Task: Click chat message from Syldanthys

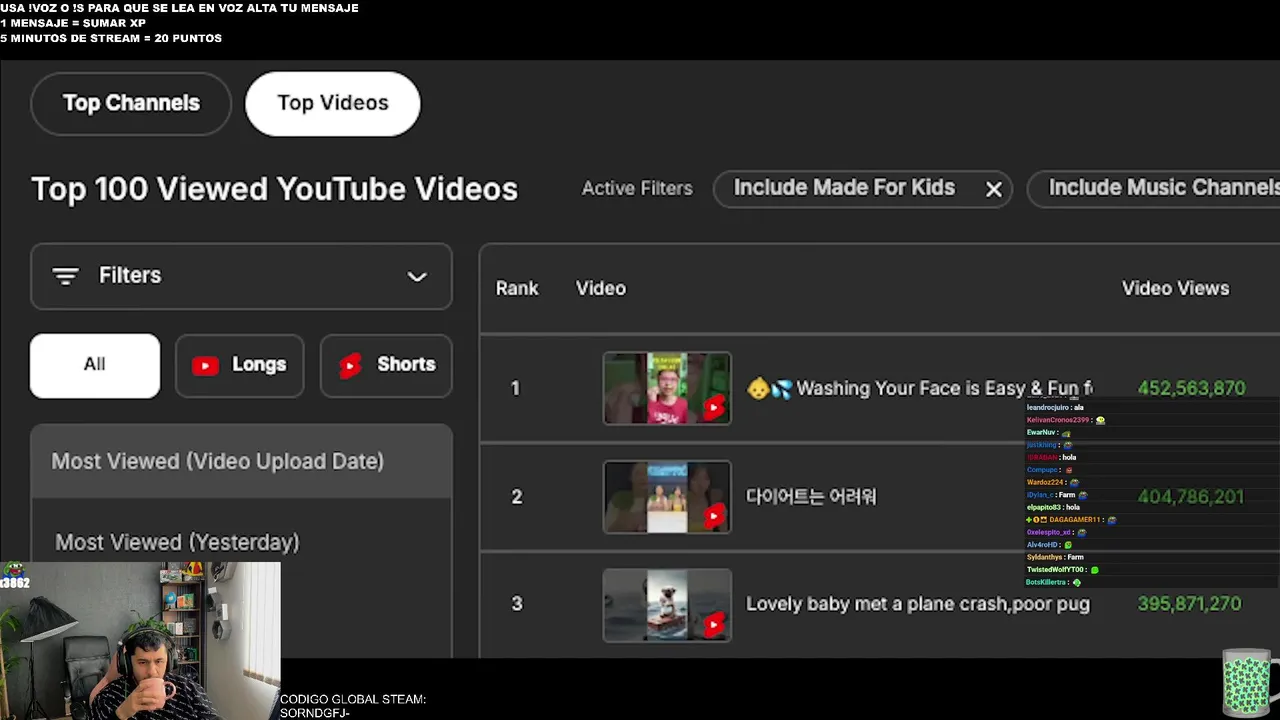Action: coord(1055,557)
